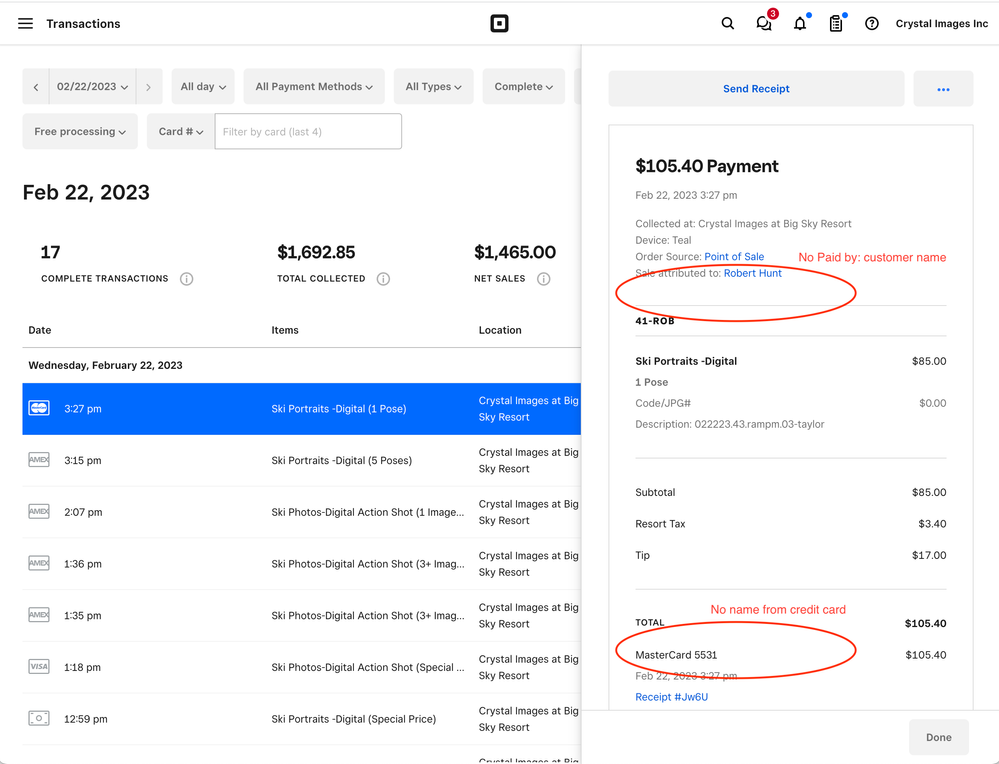
Task: Open the notifications bell icon
Action: [800, 24]
